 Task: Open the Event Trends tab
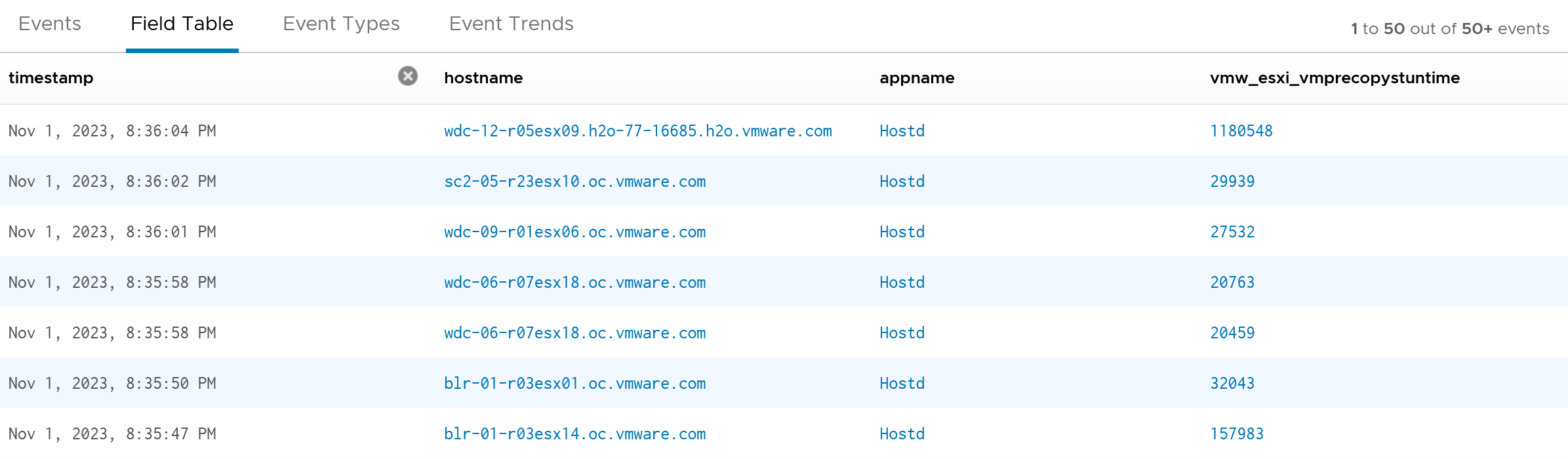pos(512,24)
